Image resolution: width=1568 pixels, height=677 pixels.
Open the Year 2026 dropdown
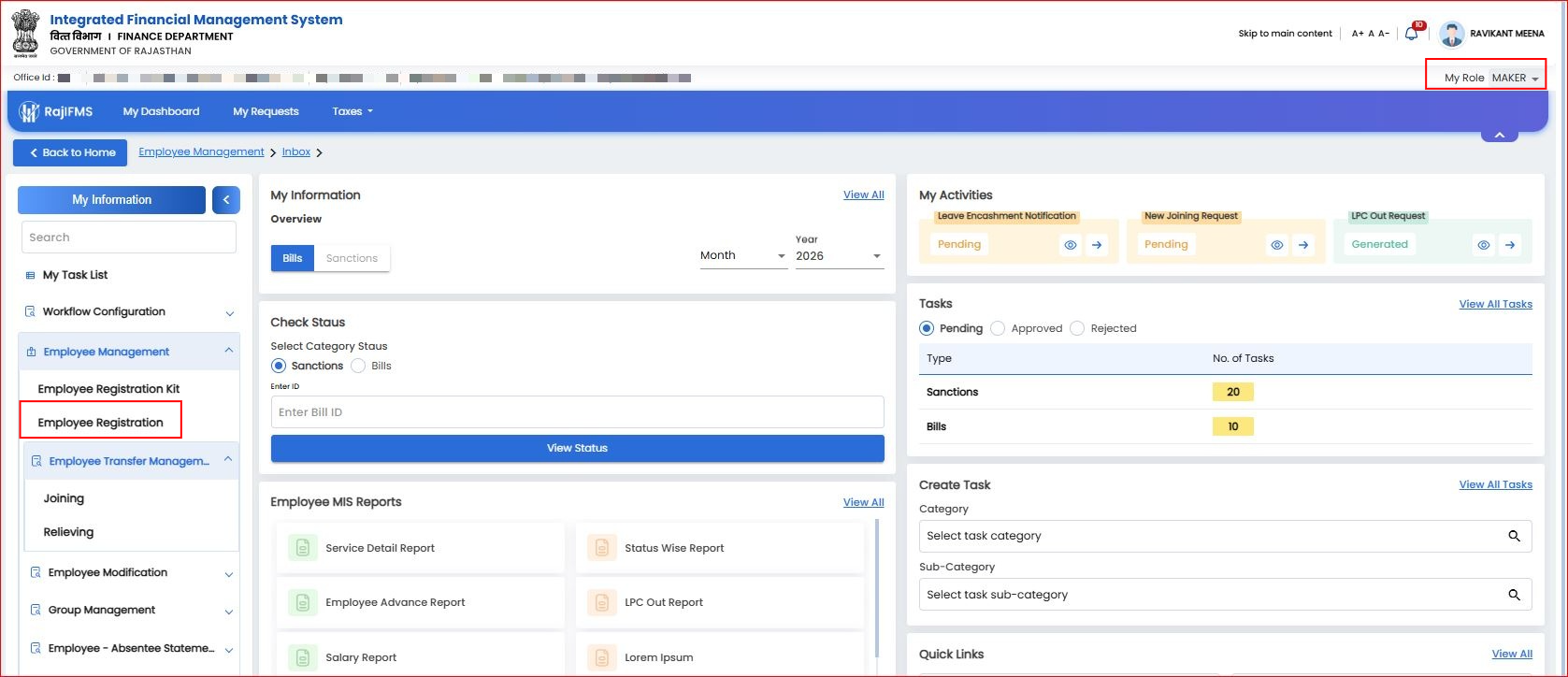(840, 255)
